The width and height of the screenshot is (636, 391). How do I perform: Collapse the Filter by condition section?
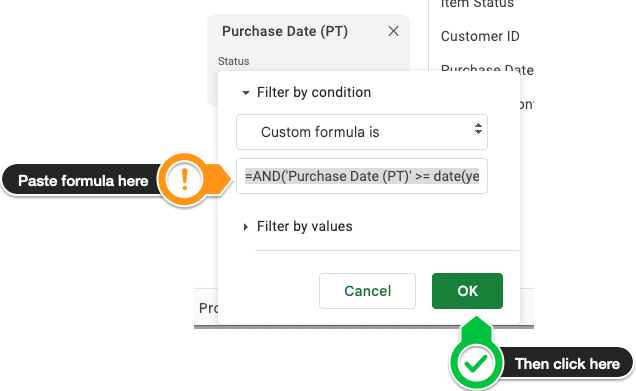coord(245,93)
